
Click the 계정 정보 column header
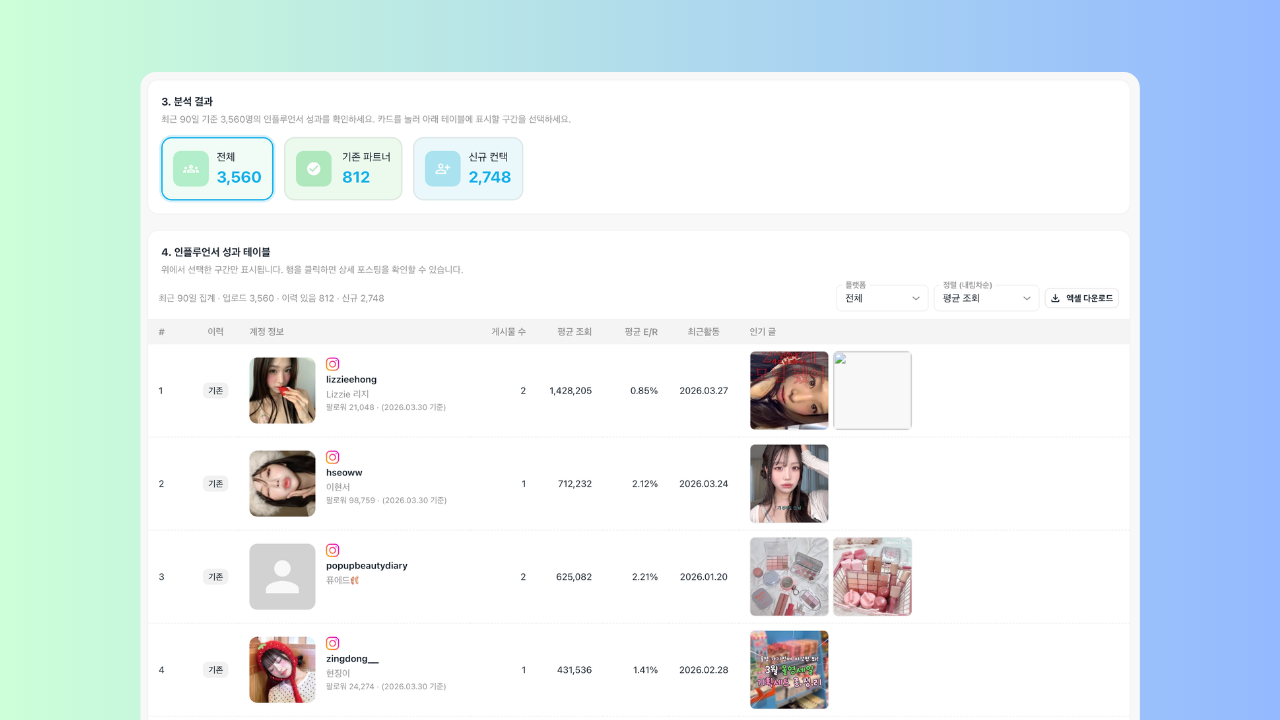(267, 332)
